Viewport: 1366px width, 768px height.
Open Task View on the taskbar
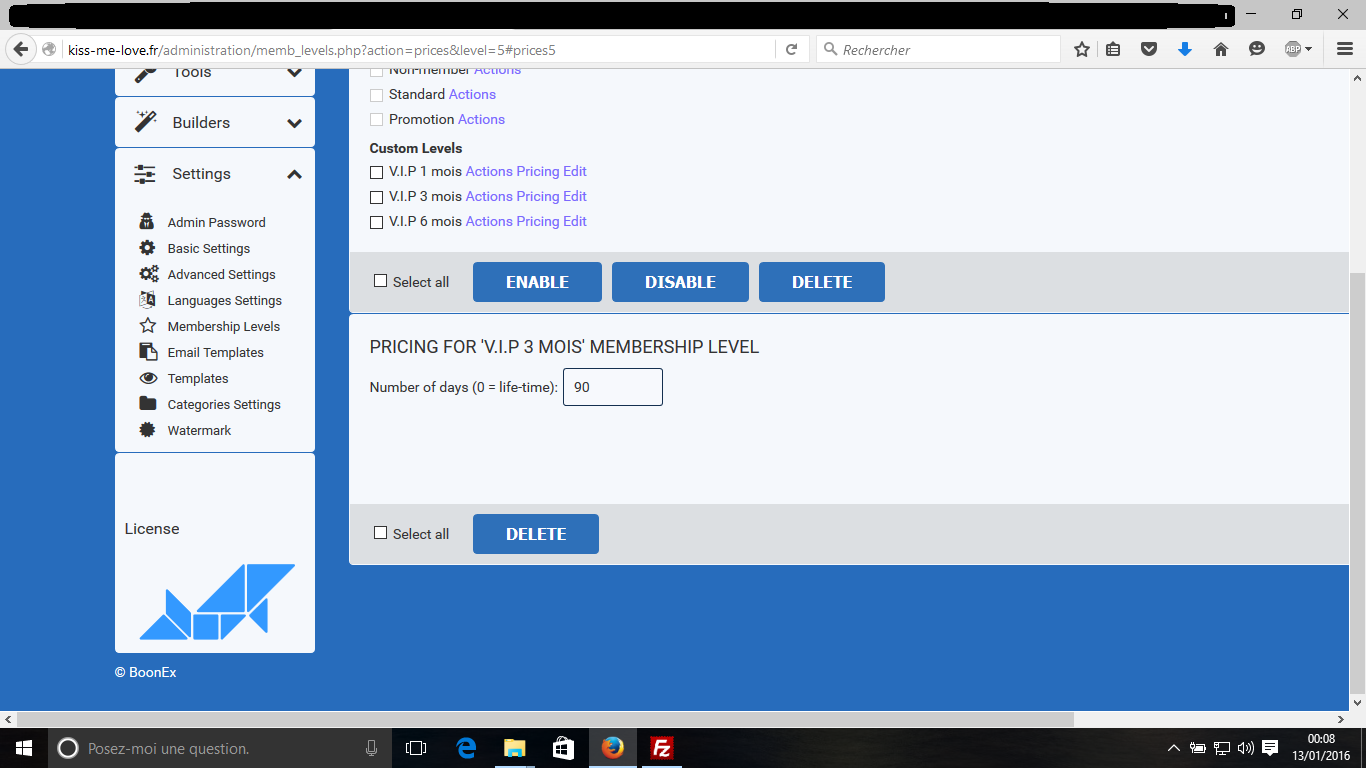(x=416, y=748)
